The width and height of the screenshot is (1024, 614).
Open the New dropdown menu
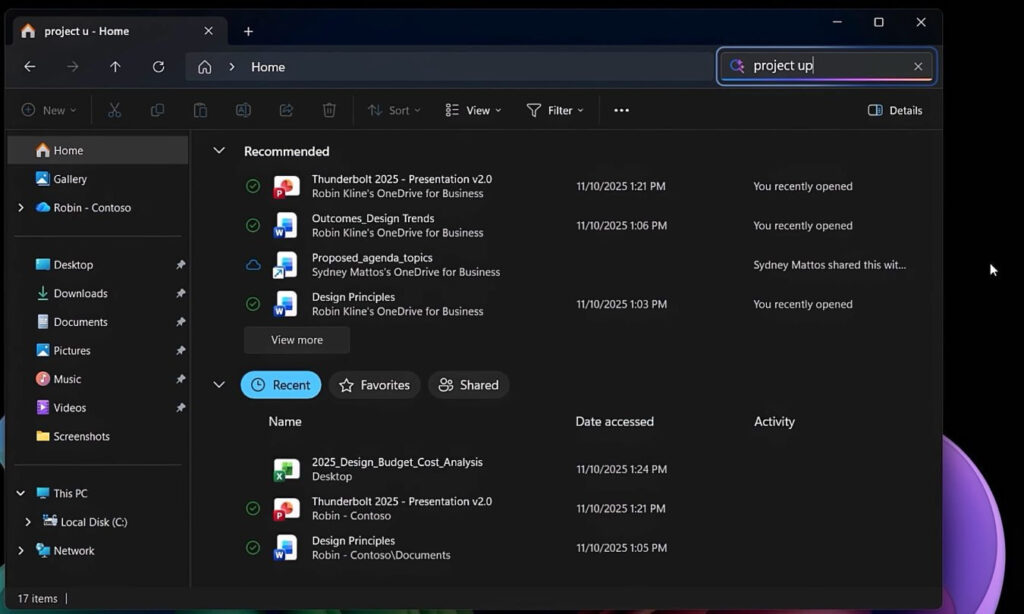48,110
